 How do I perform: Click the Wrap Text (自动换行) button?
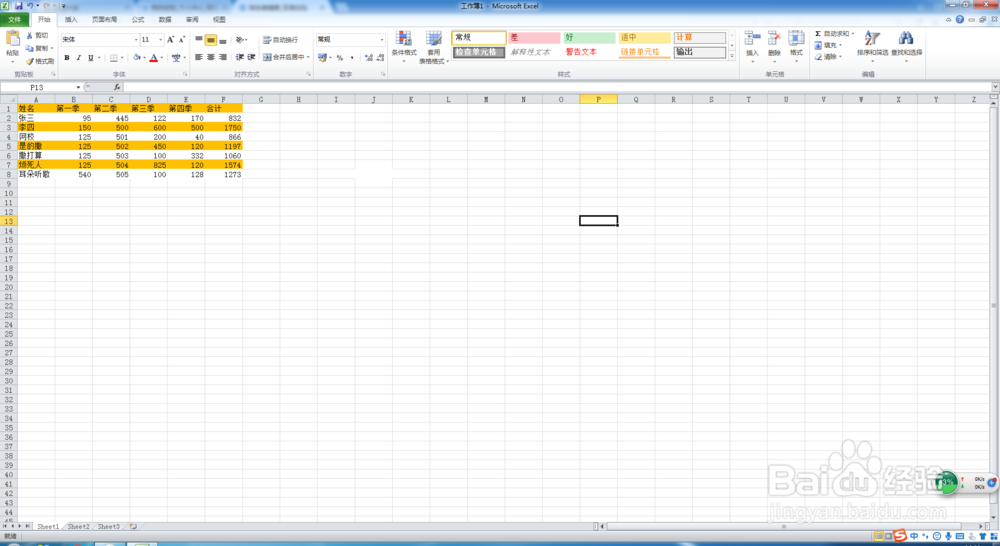280,40
